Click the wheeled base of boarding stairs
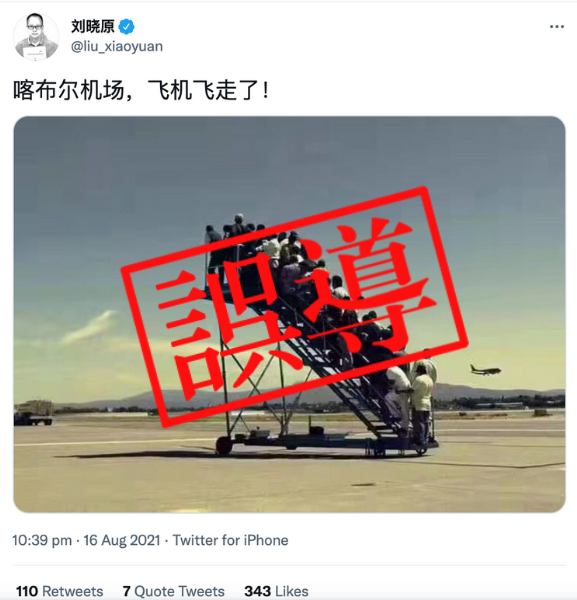 (x=325, y=444)
